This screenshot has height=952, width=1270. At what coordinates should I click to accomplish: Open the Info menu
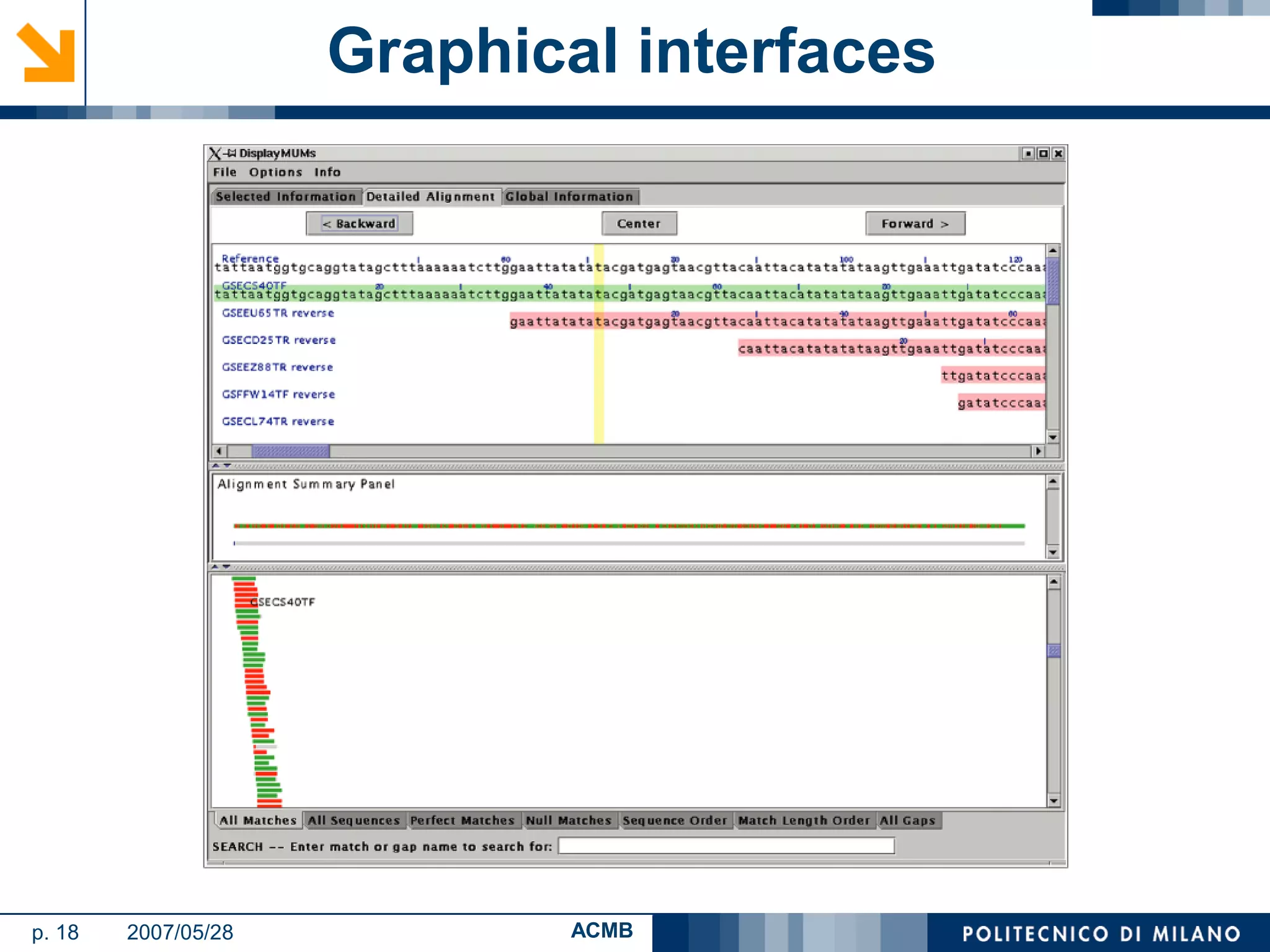327,172
